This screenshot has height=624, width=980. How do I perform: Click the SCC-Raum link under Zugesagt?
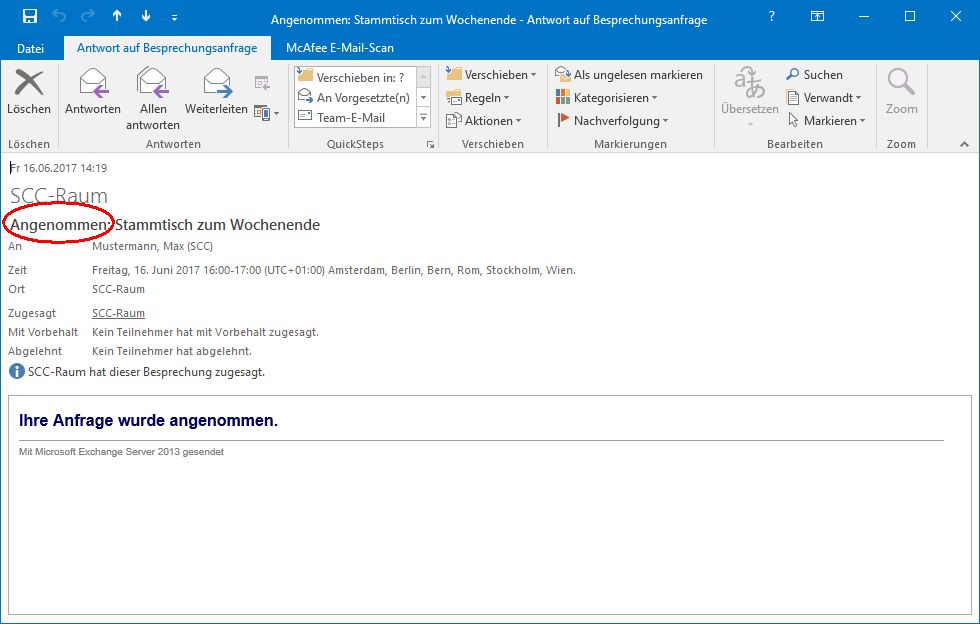(x=118, y=313)
